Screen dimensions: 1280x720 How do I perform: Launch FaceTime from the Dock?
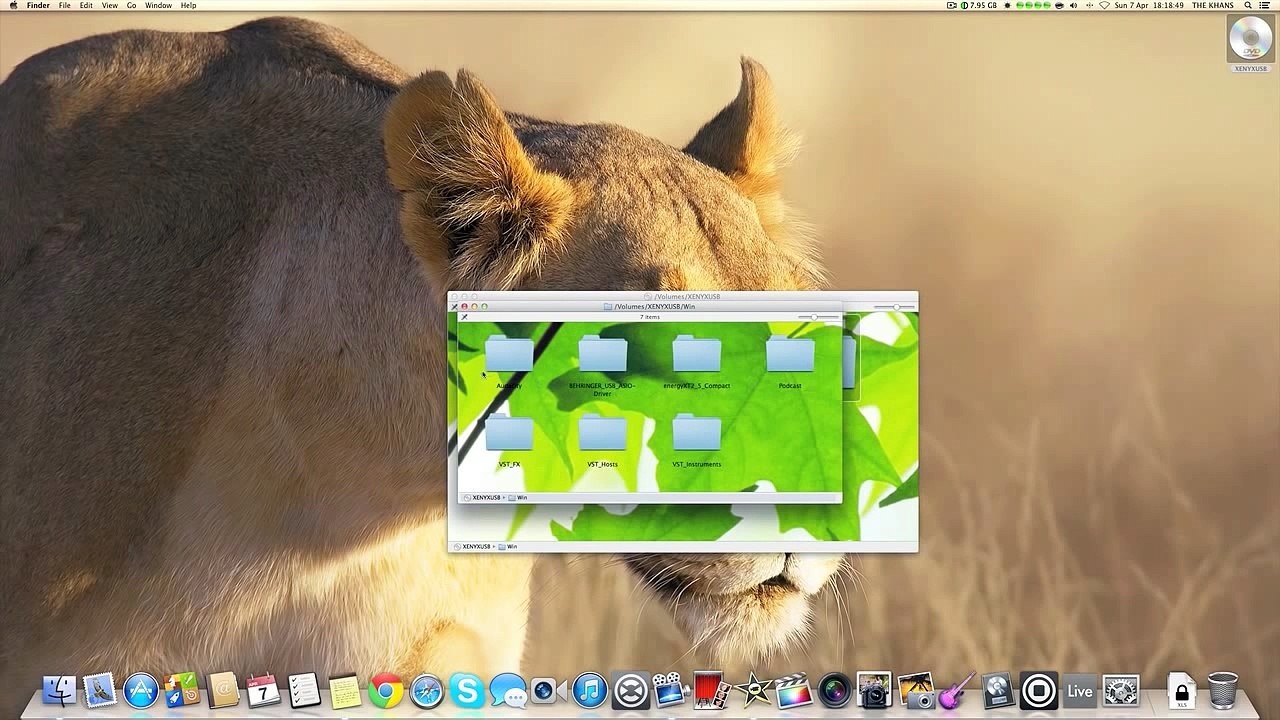(x=549, y=690)
